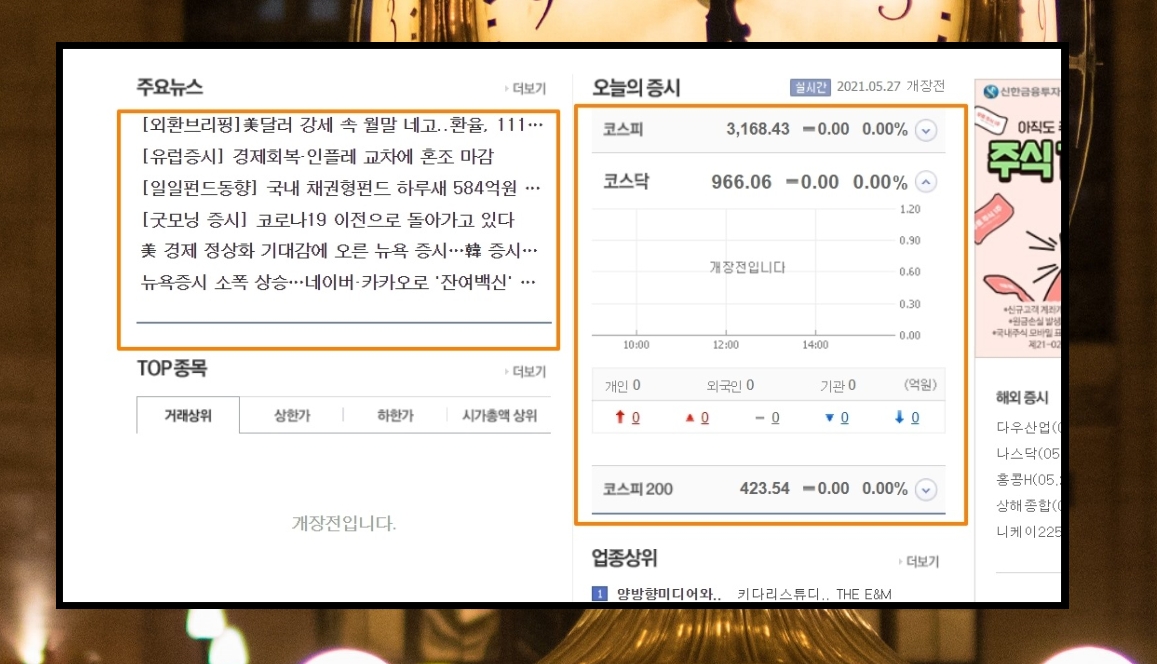Open 더보기 next to 주요뉴스
Image resolution: width=1157 pixels, height=664 pixels.
(x=526, y=89)
